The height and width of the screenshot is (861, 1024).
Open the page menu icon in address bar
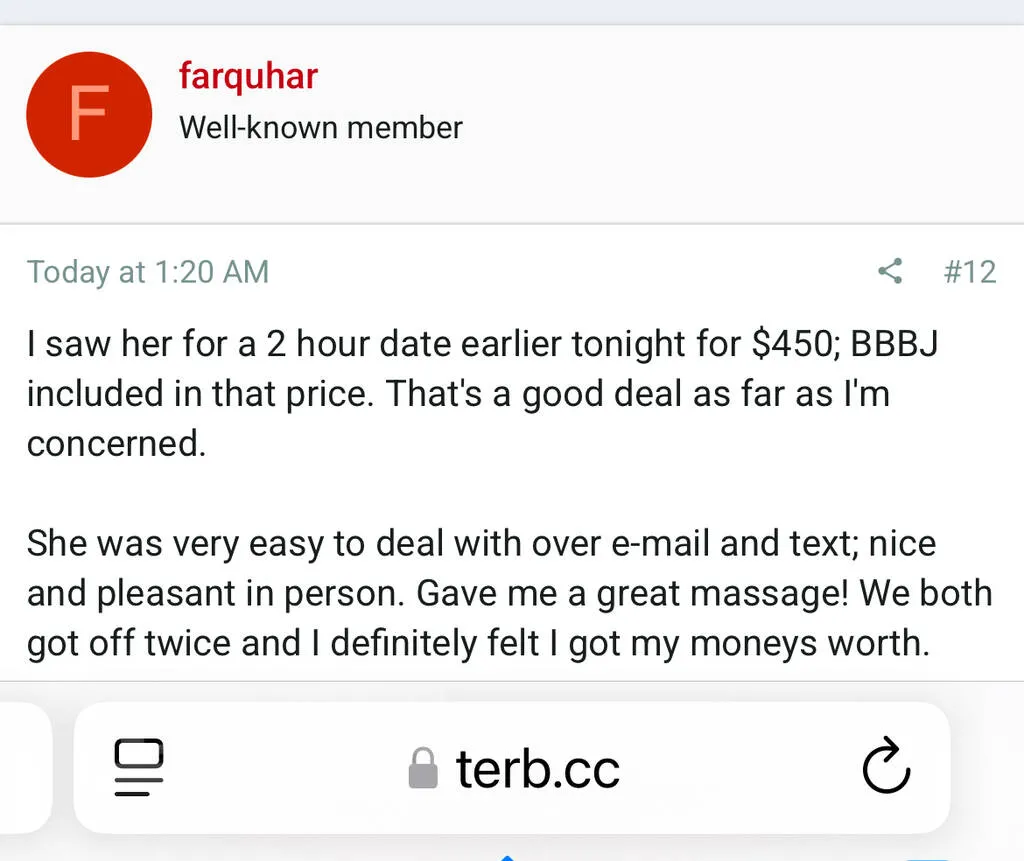[x=139, y=768]
